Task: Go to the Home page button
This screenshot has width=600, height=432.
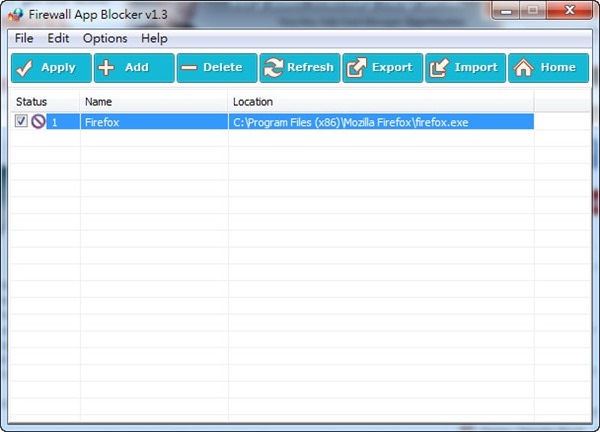Action: click(547, 68)
